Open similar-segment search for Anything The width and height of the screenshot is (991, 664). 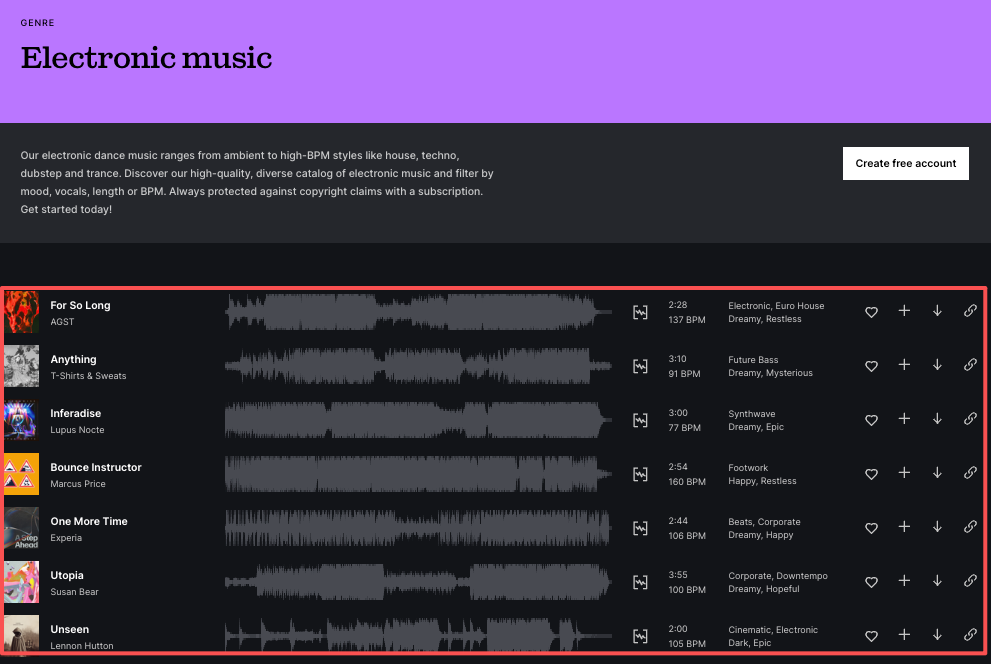click(x=640, y=366)
